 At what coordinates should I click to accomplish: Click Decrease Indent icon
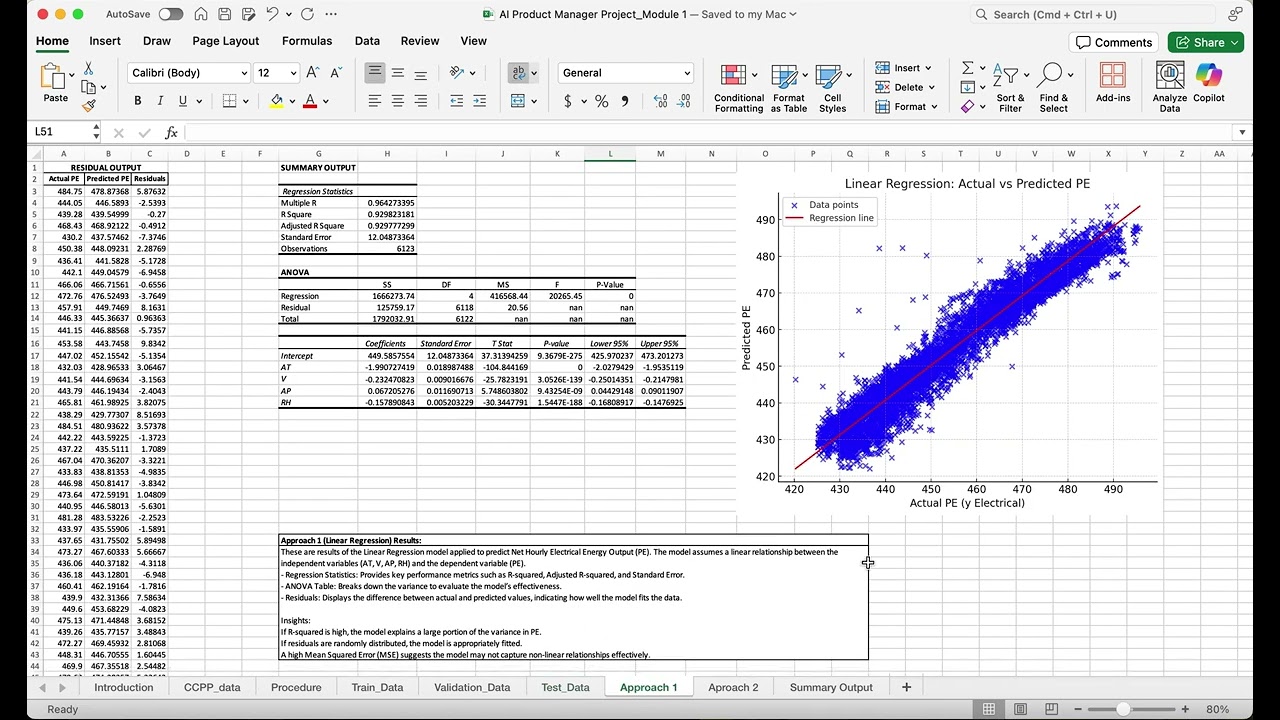[x=456, y=101]
